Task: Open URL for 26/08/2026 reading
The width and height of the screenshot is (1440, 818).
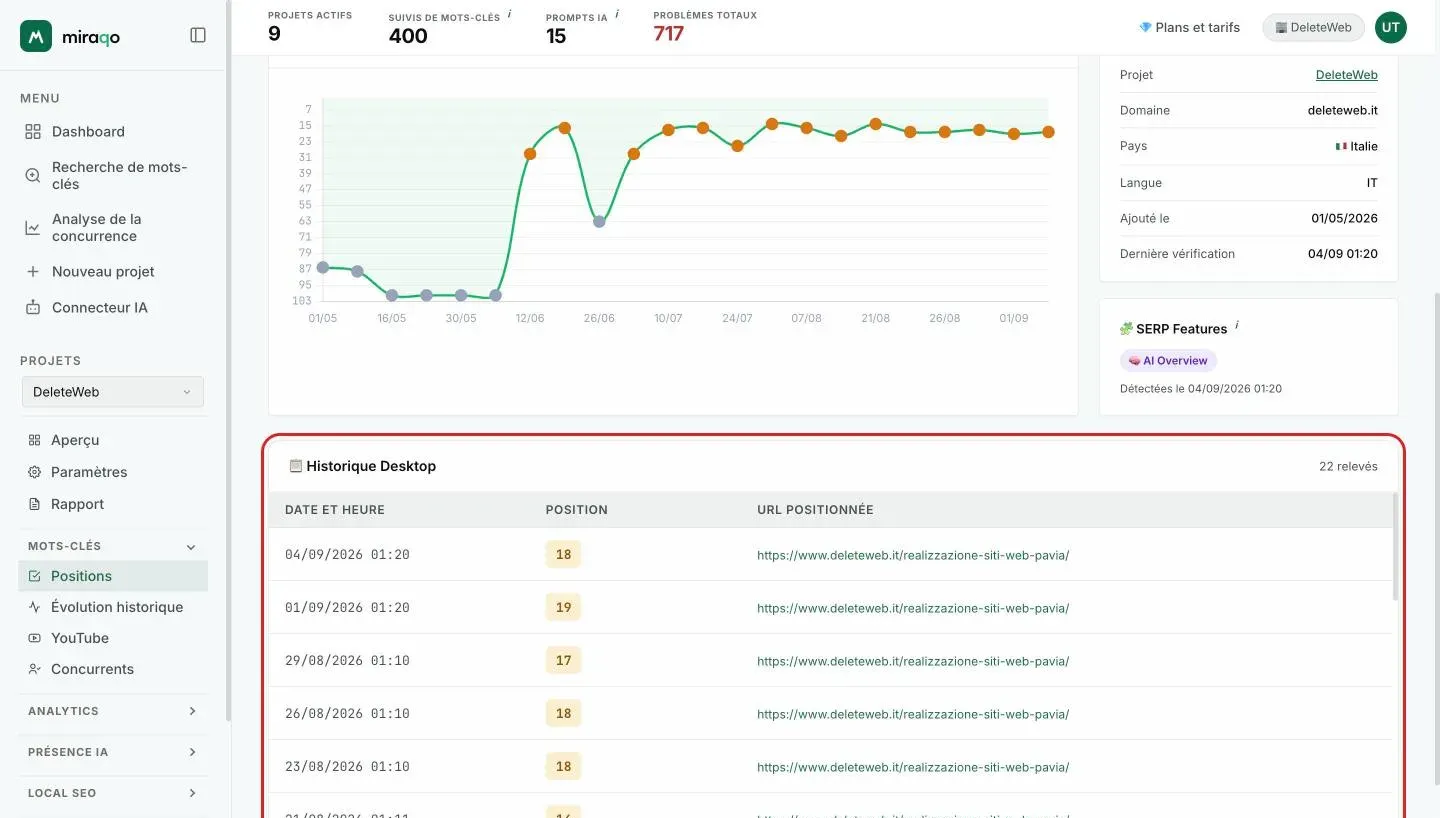Action: tap(912, 714)
